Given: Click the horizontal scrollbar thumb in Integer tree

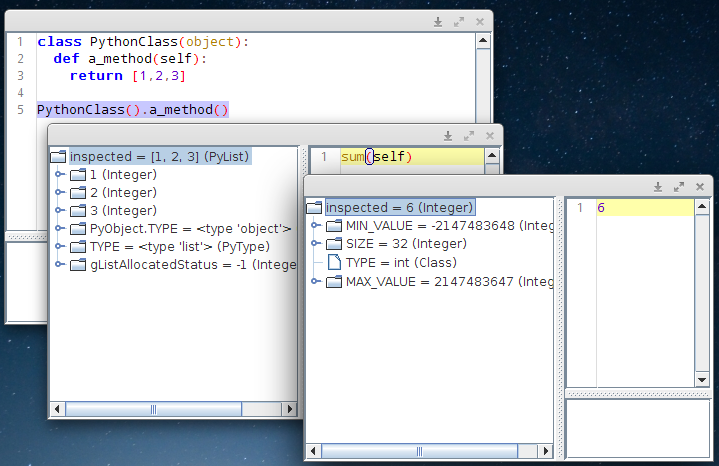Looking at the screenshot, I should coord(420,451).
